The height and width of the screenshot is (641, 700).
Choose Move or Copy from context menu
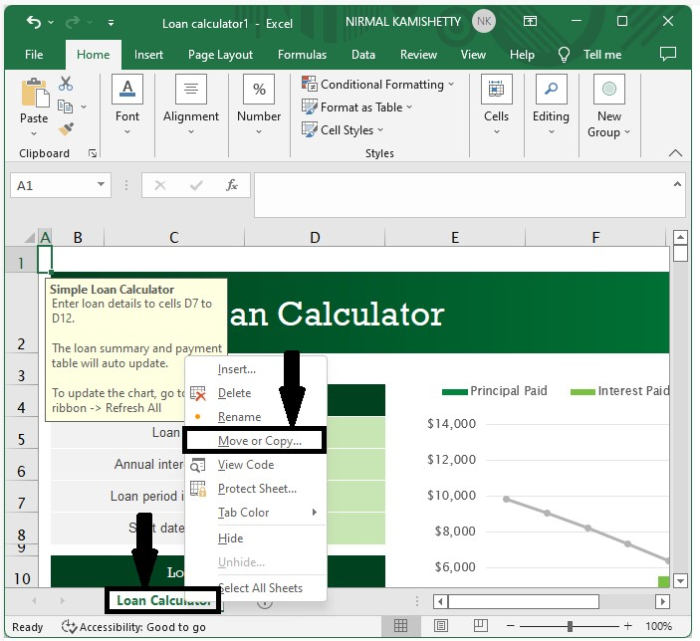pos(258,441)
